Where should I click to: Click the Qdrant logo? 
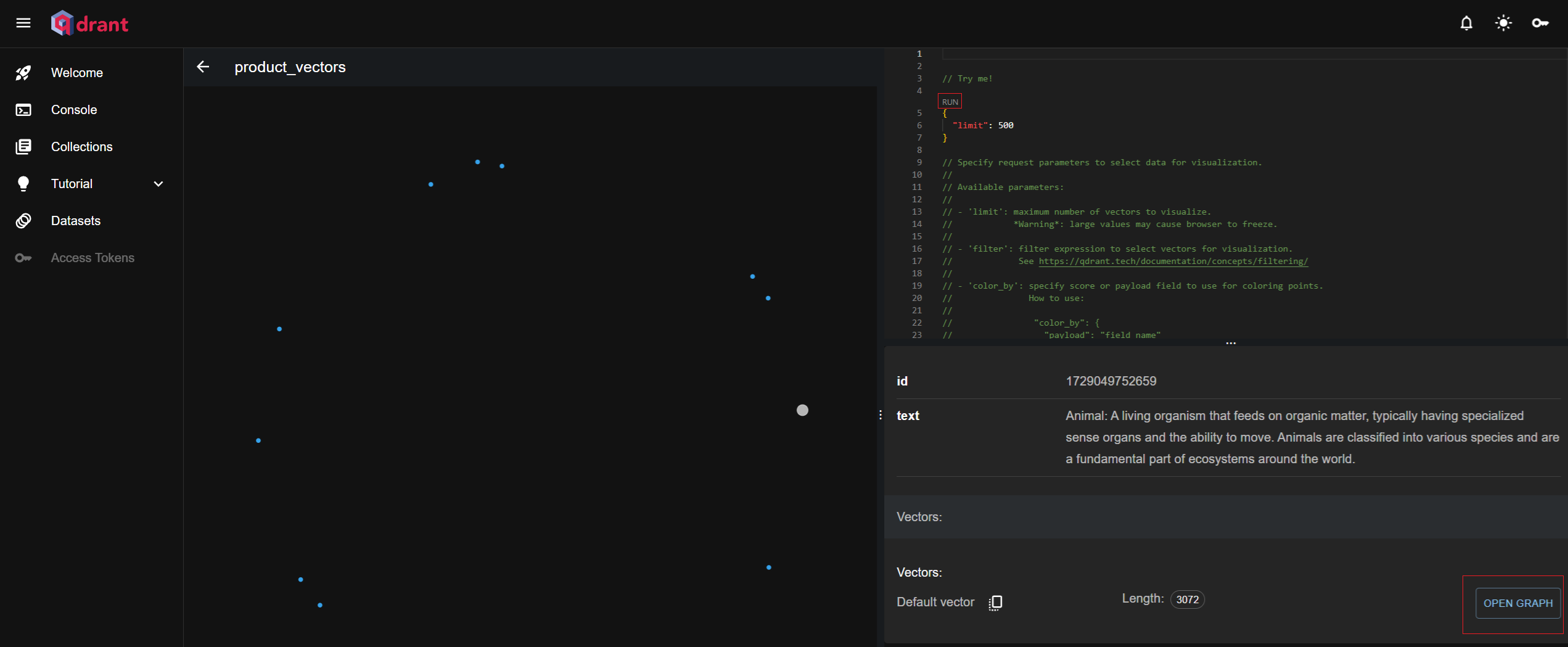pyautogui.click(x=90, y=23)
